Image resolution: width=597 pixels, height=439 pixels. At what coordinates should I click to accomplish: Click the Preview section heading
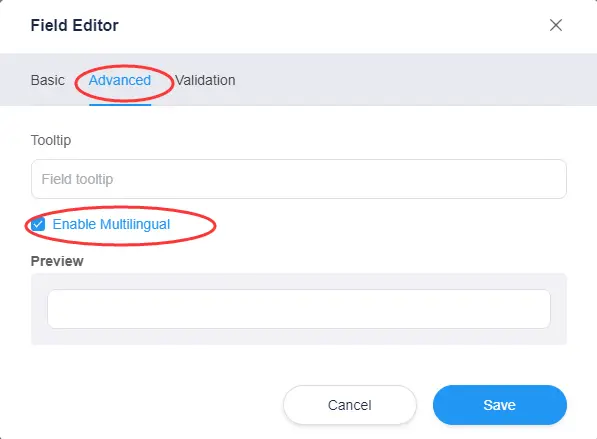(x=57, y=261)
